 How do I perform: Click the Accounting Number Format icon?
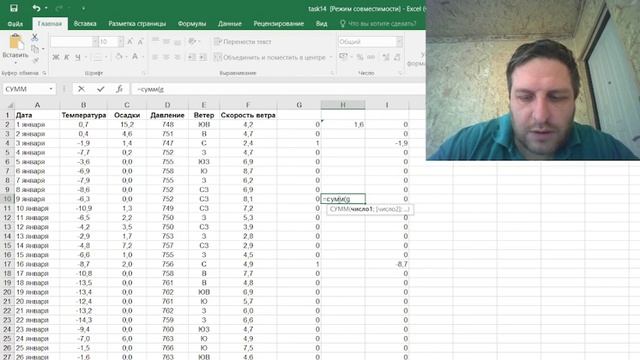click(x=343, y=57)
